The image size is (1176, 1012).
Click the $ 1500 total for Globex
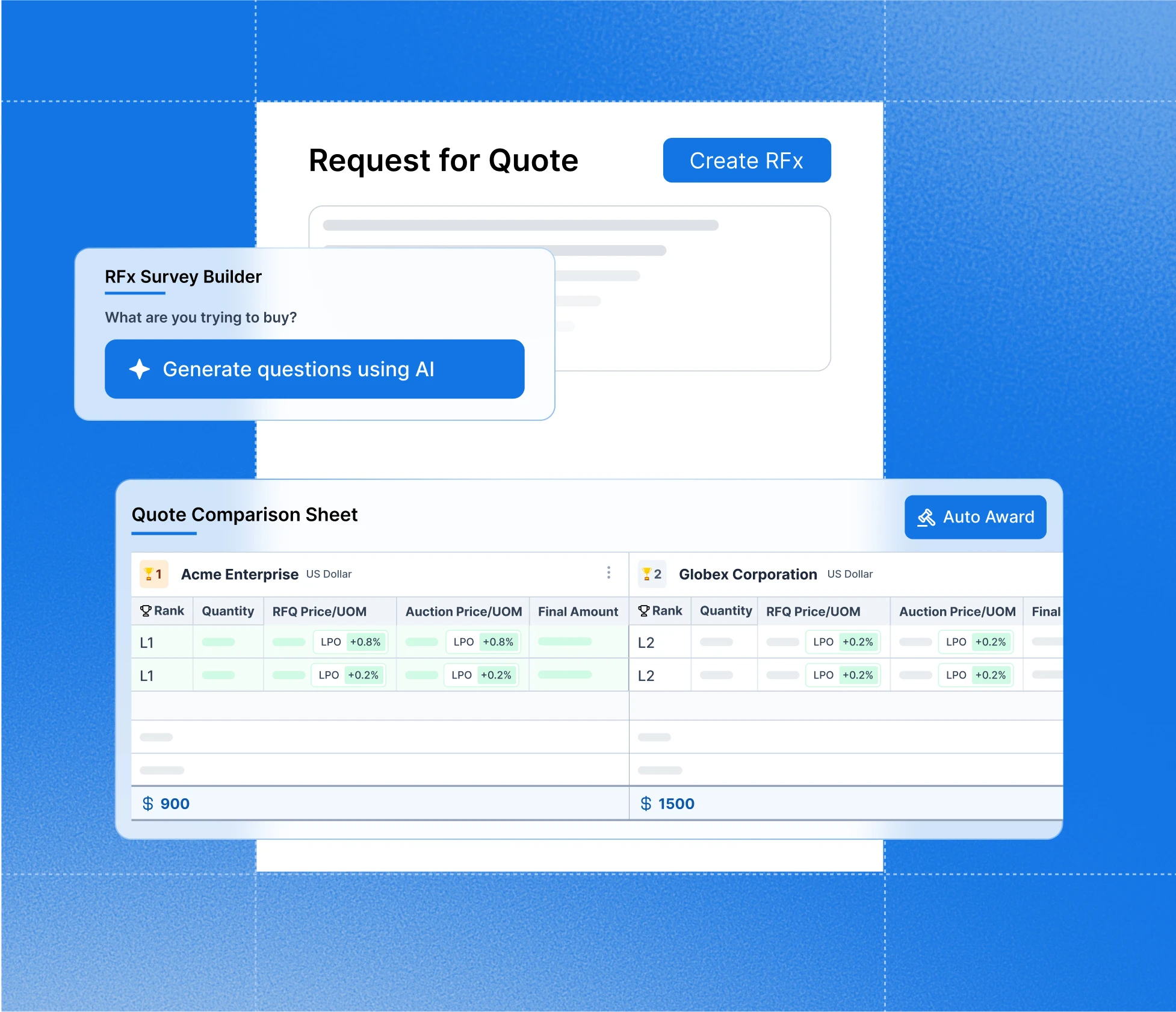(667, 804)
